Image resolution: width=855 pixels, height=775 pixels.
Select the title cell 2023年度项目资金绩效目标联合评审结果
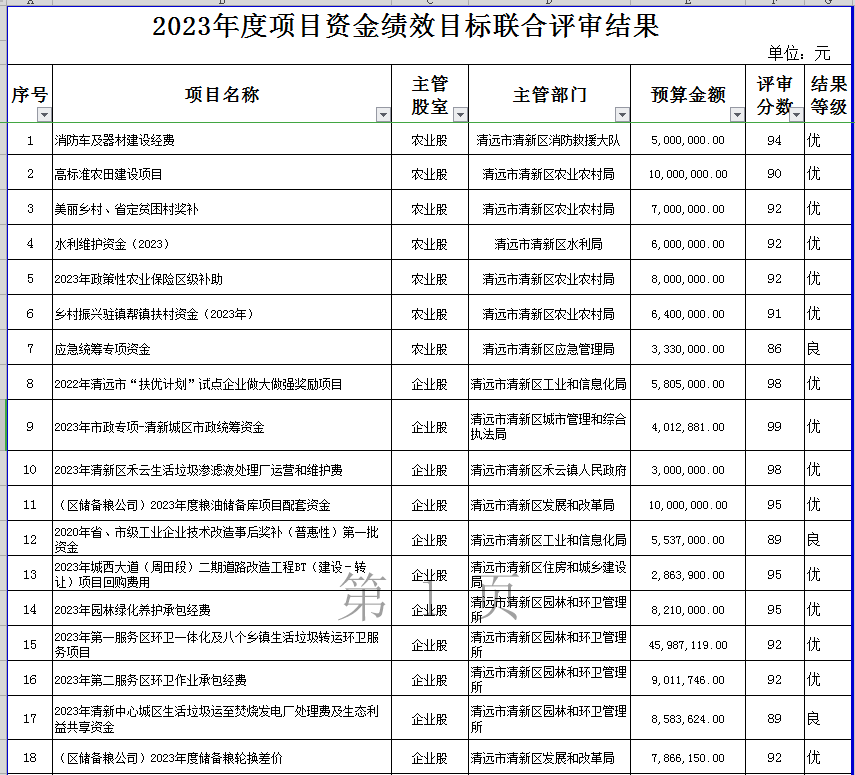(x=405, y=26)
